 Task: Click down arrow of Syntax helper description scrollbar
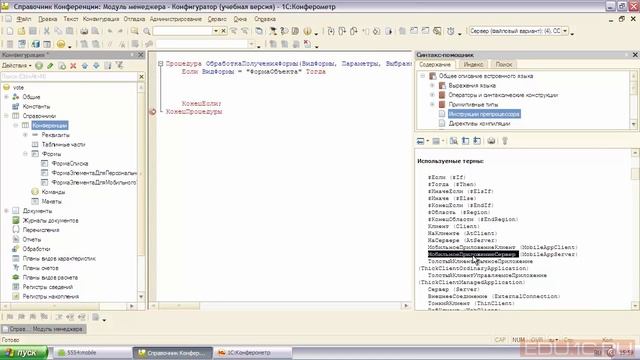635,306
